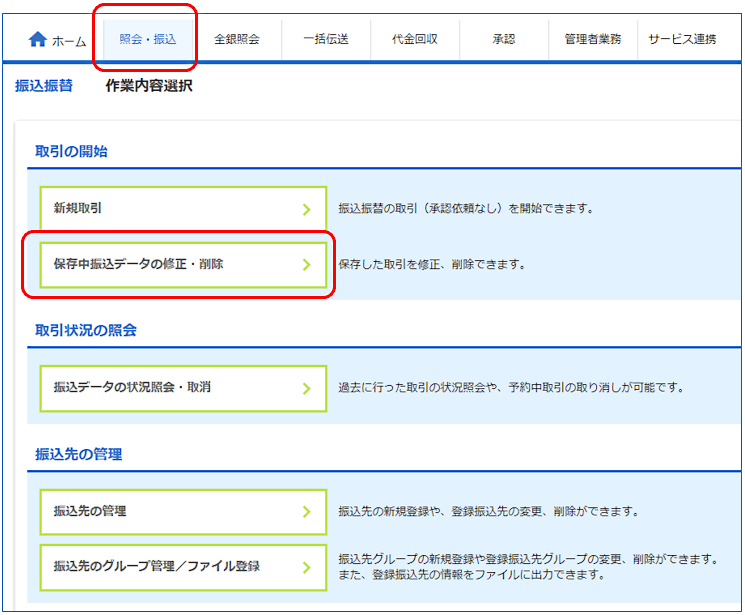Click arrow on 振込先のグループ管理/ファイル登録
The width and height of the screenshot is (745, 615).
pos(307,568)
